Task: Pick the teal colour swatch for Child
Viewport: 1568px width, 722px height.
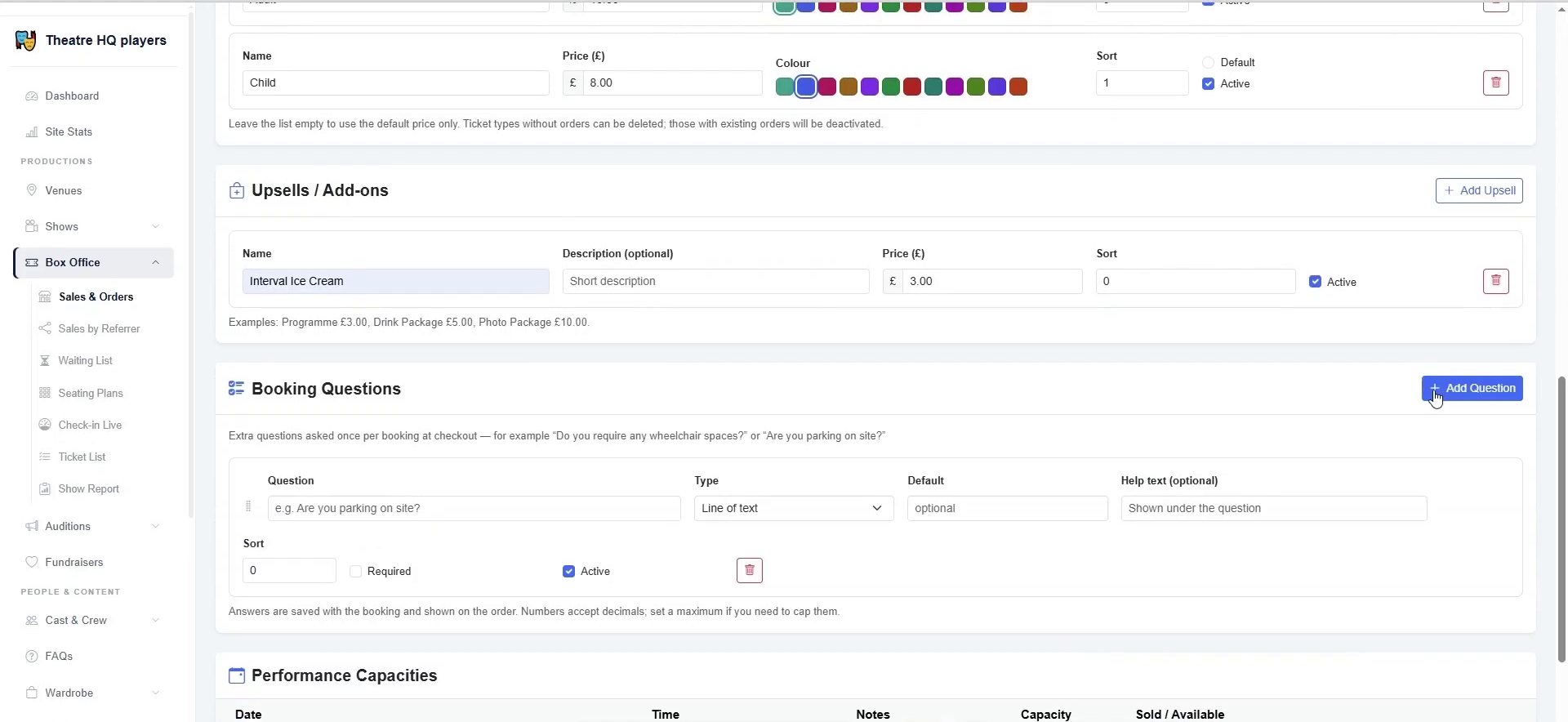Action: pyautogui.click(x=785, y=87)
